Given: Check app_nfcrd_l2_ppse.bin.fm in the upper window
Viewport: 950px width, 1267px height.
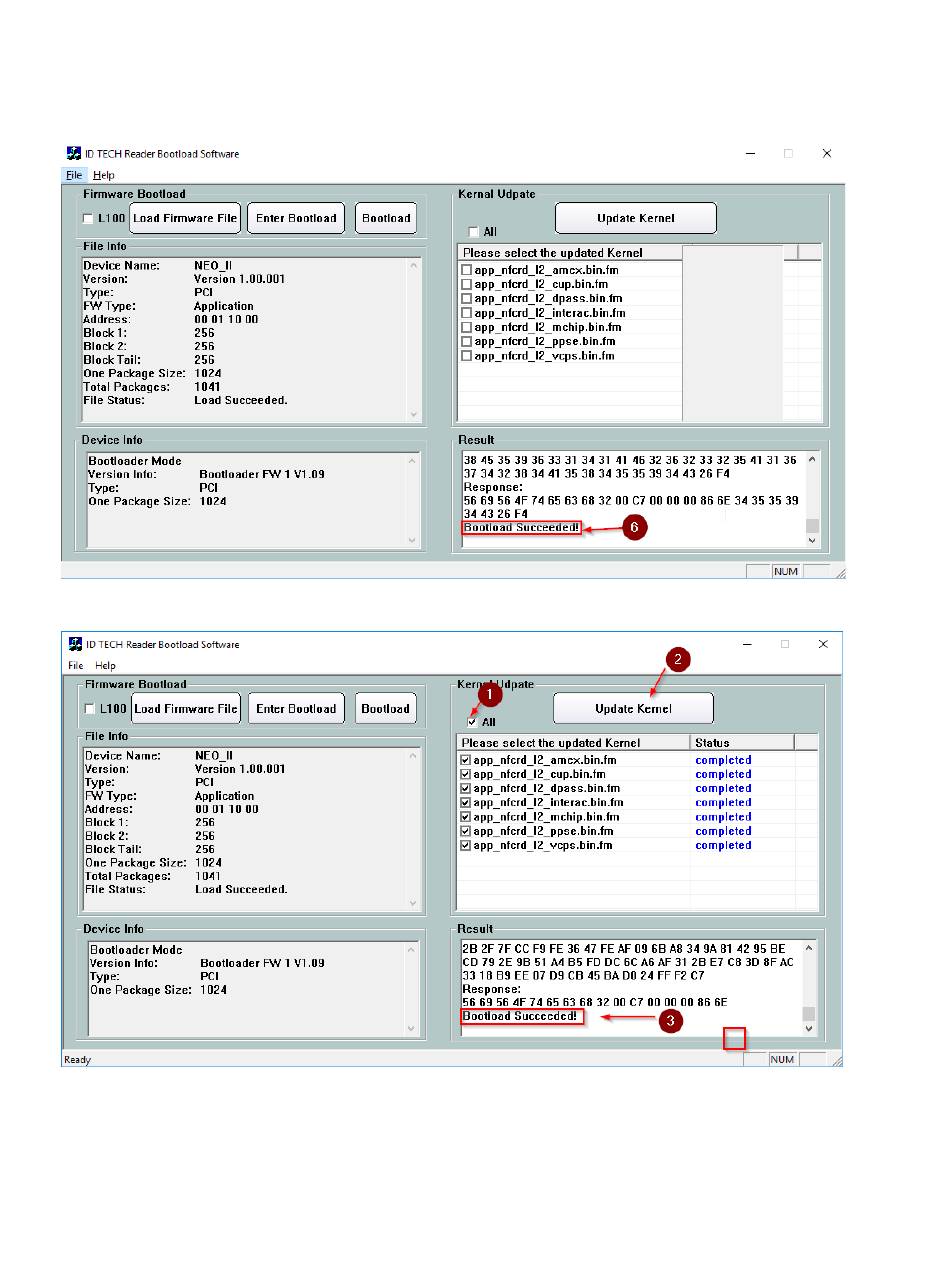Looking at the screenshot, I should click(x=466, y=341).
